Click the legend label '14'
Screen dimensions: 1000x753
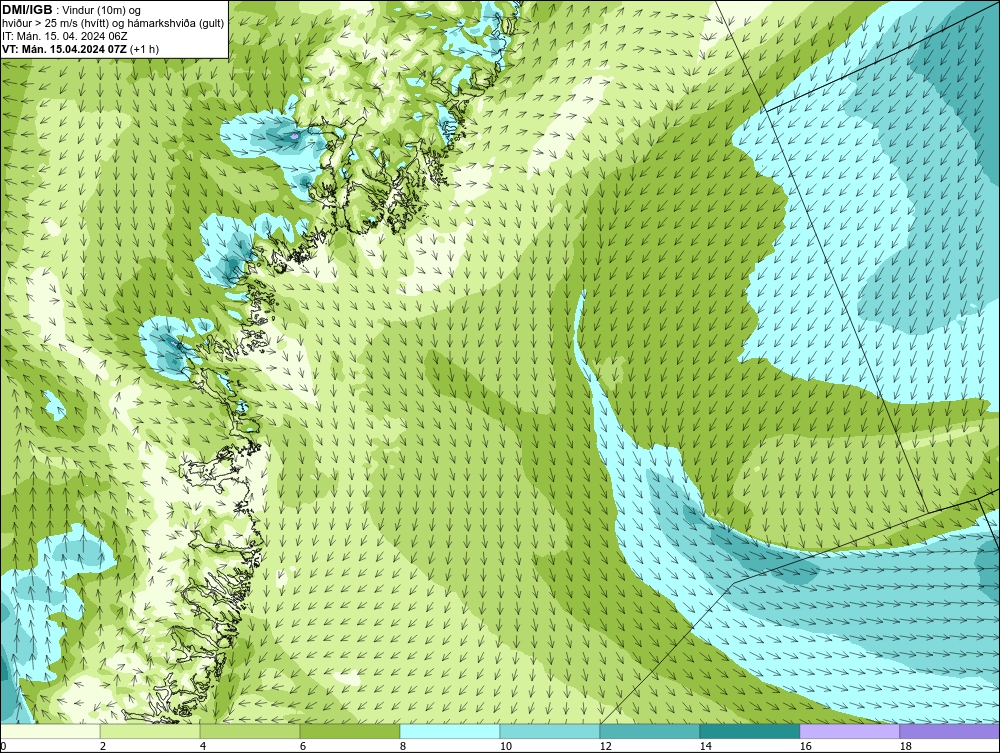click(705, 746)
